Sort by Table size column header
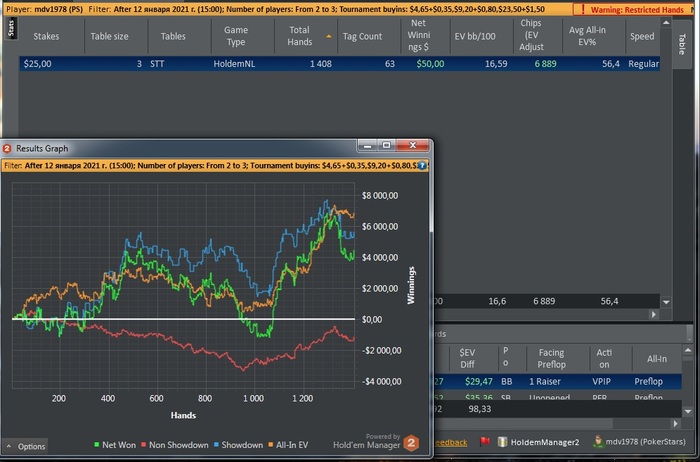Image resolution: width=700 pixels, height=462 pixels. [x=109, y=36]
